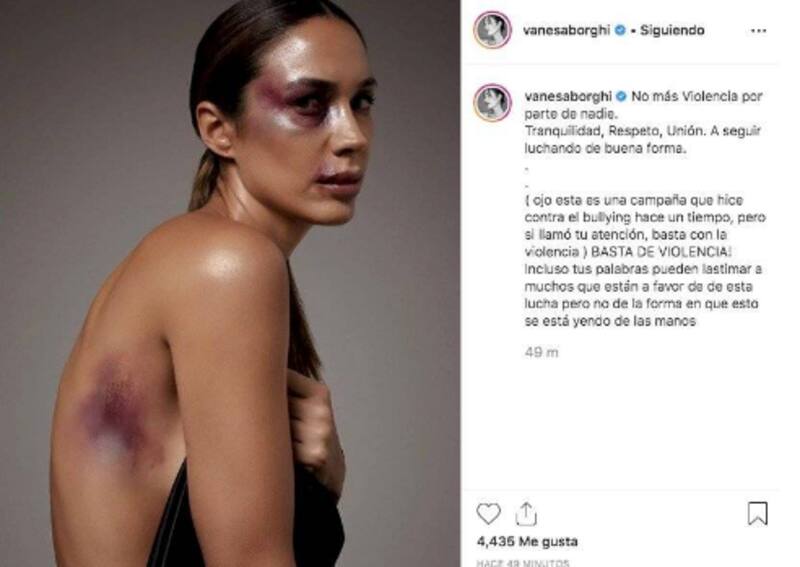The image size is (800, 567).
Task: Click the verified badge in the header
Action: [620, 30]
